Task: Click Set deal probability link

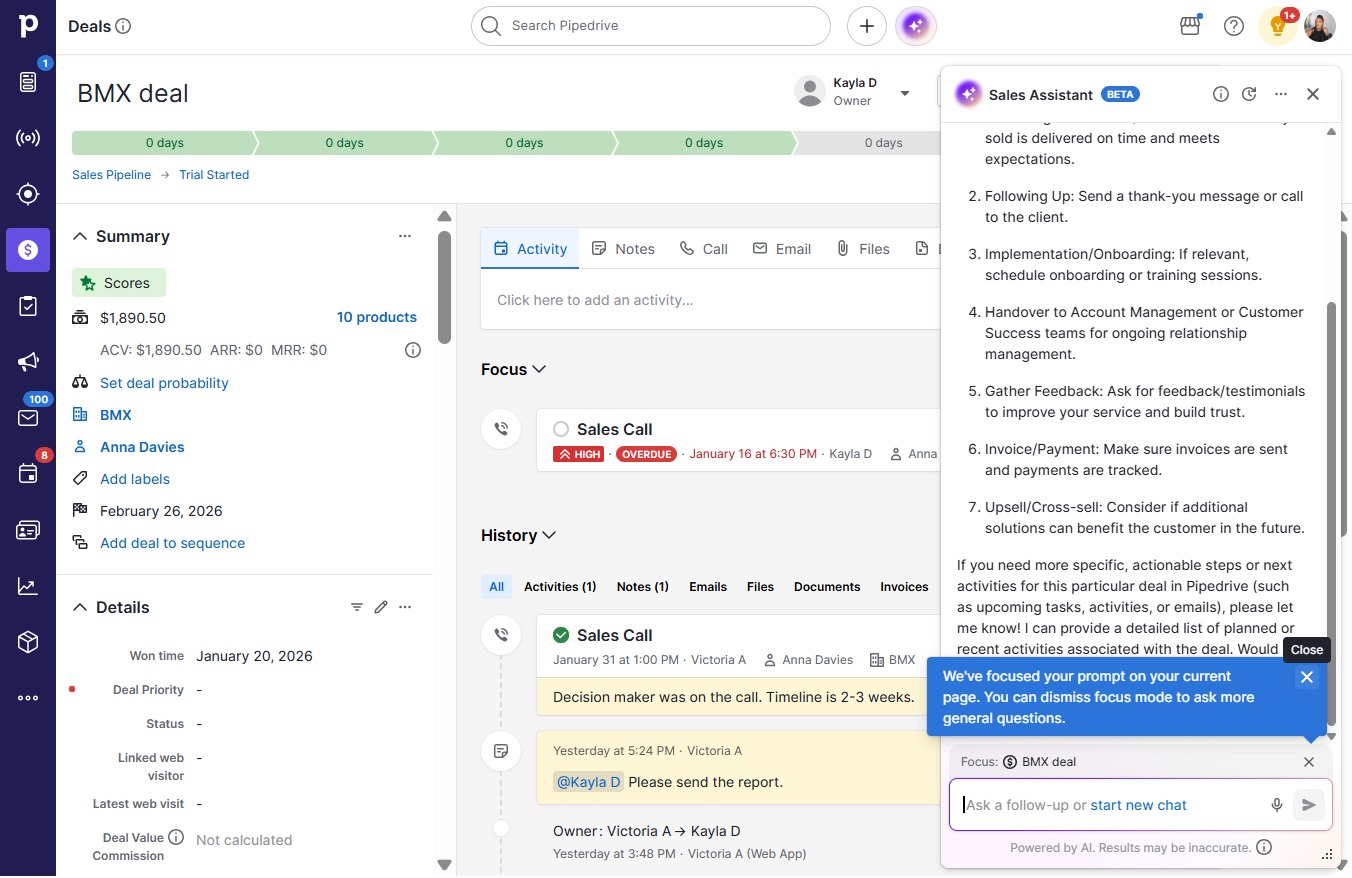Action: click(164, 383)
